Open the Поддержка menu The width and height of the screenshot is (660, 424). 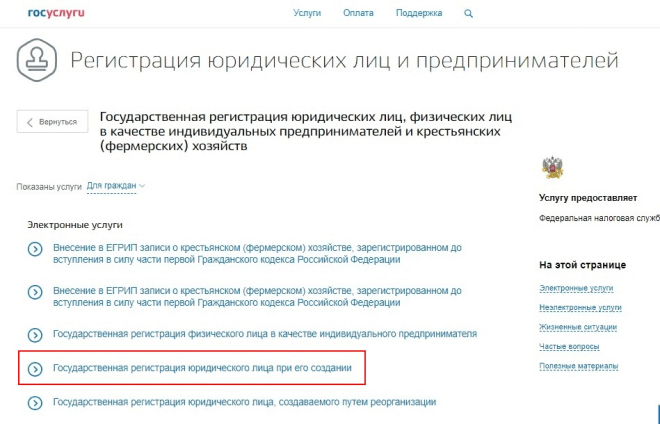(419, 13)
